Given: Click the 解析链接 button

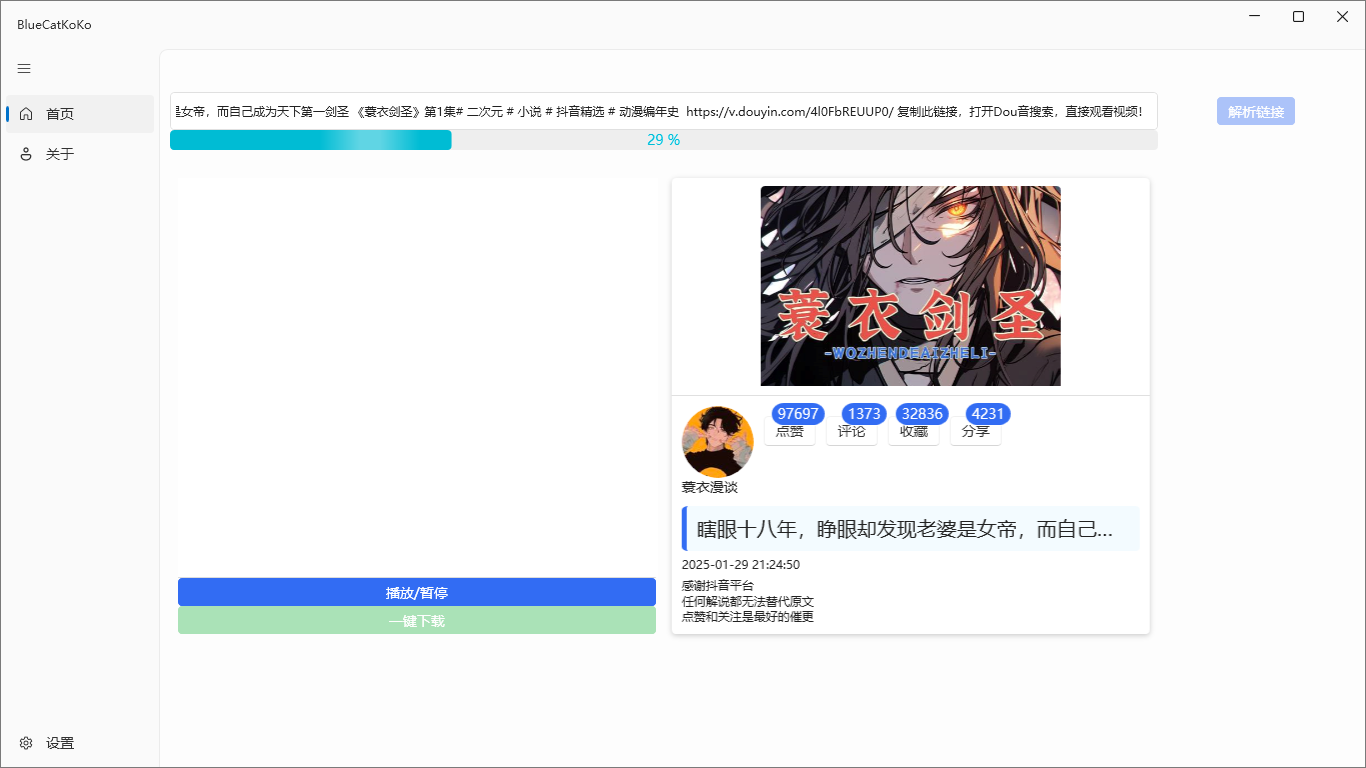Looking at the screenshot, I should (x=1256, y=112).
